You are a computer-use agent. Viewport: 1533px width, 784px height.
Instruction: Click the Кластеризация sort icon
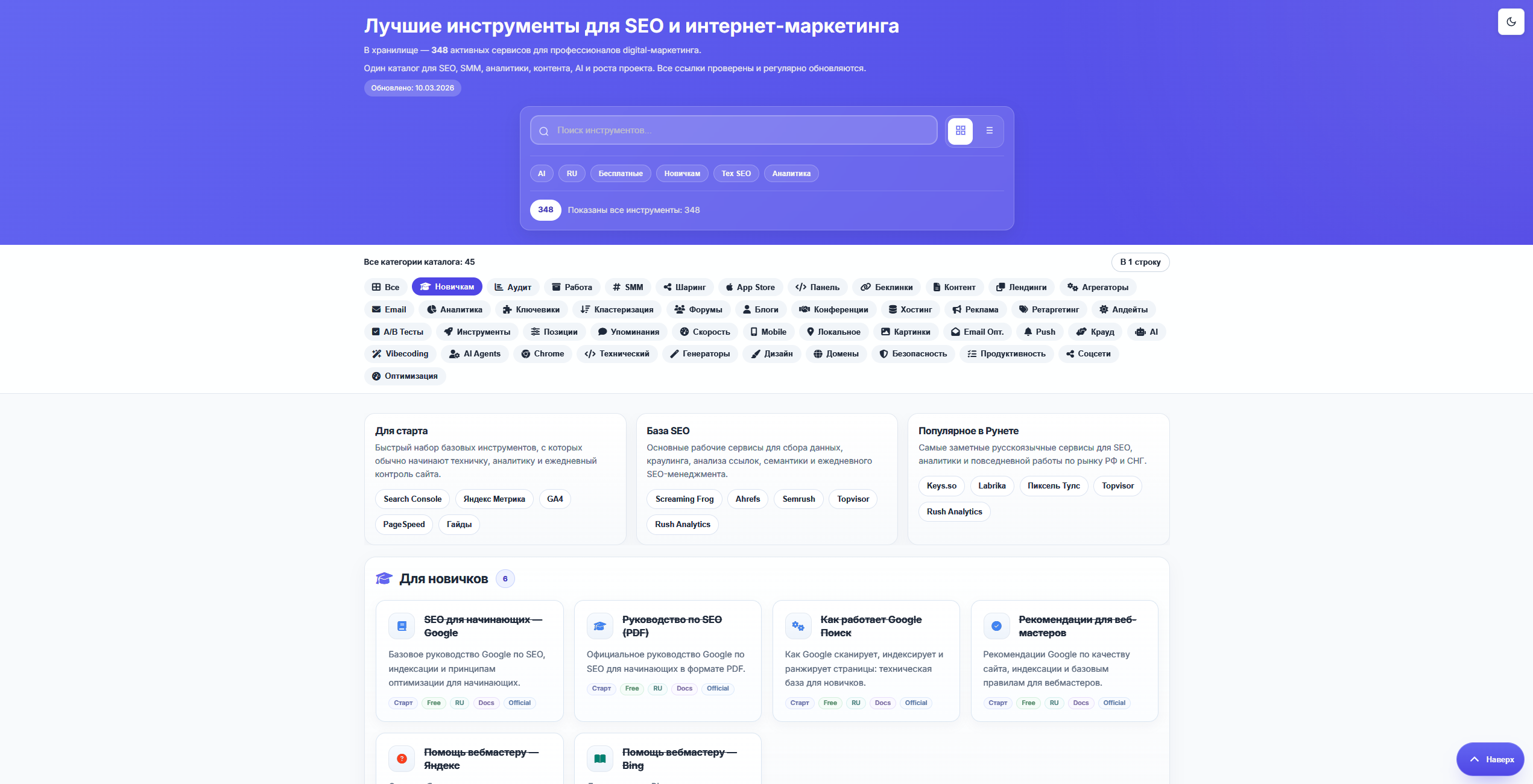pos(585,310)
